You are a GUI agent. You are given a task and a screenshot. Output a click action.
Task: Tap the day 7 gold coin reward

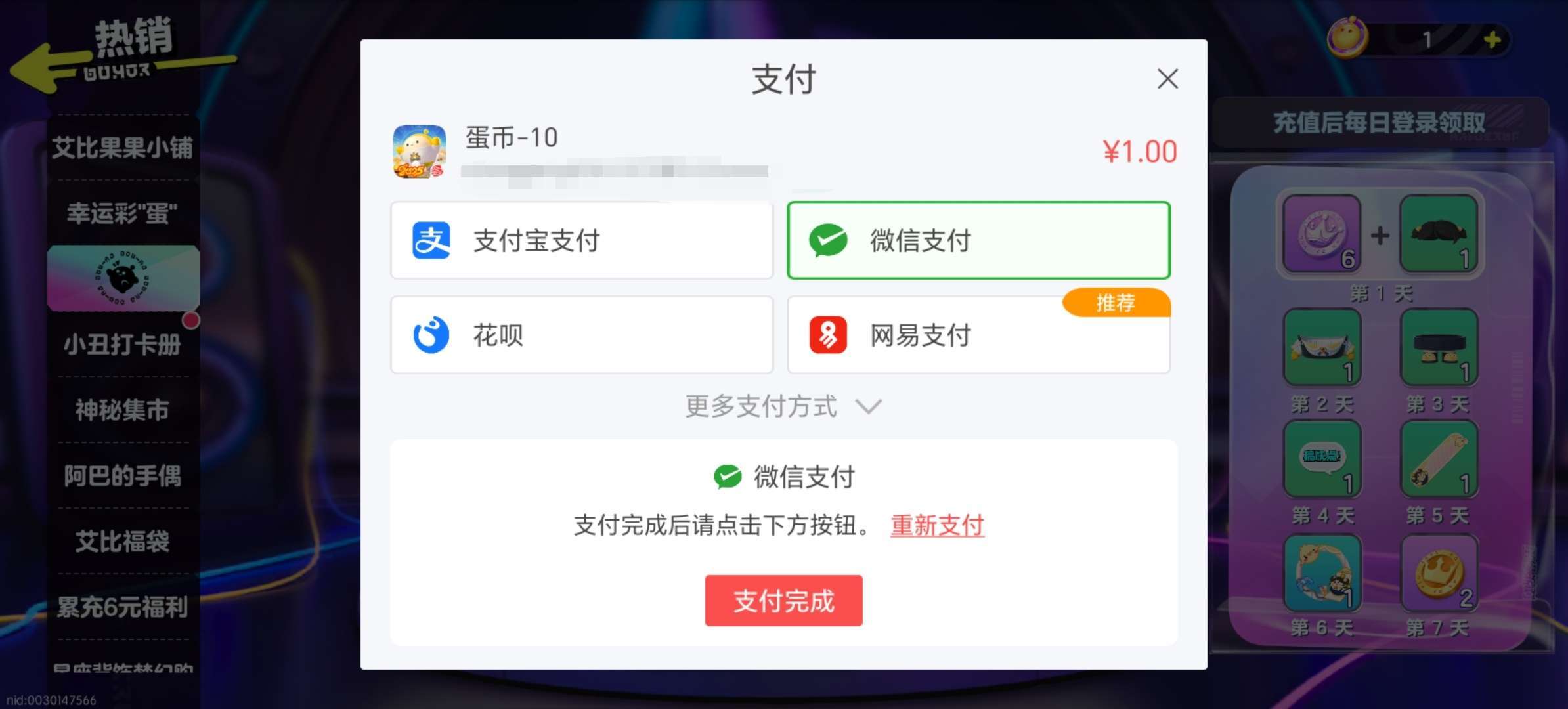point(1439,573)
